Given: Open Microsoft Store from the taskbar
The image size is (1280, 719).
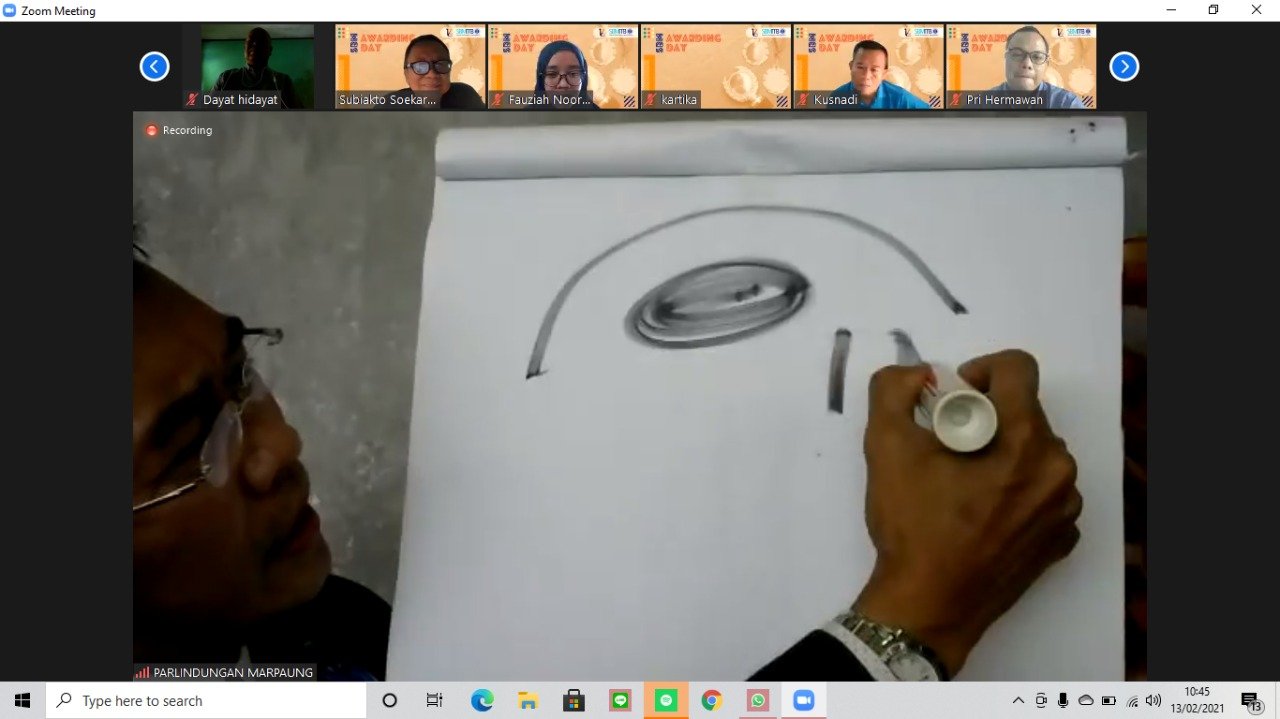Looking at the screenshot, I should (x=574, y=700).
